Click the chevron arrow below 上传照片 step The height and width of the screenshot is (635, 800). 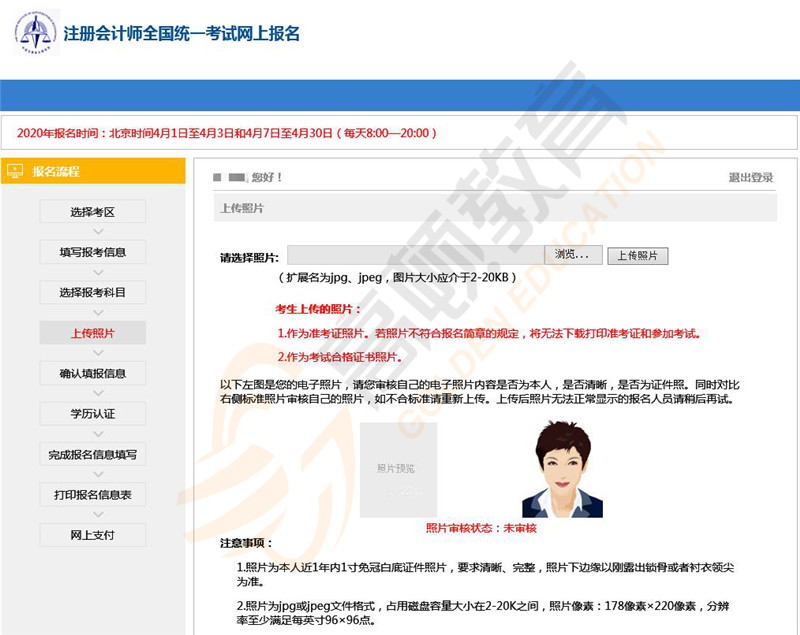click(x=98, y=353)
